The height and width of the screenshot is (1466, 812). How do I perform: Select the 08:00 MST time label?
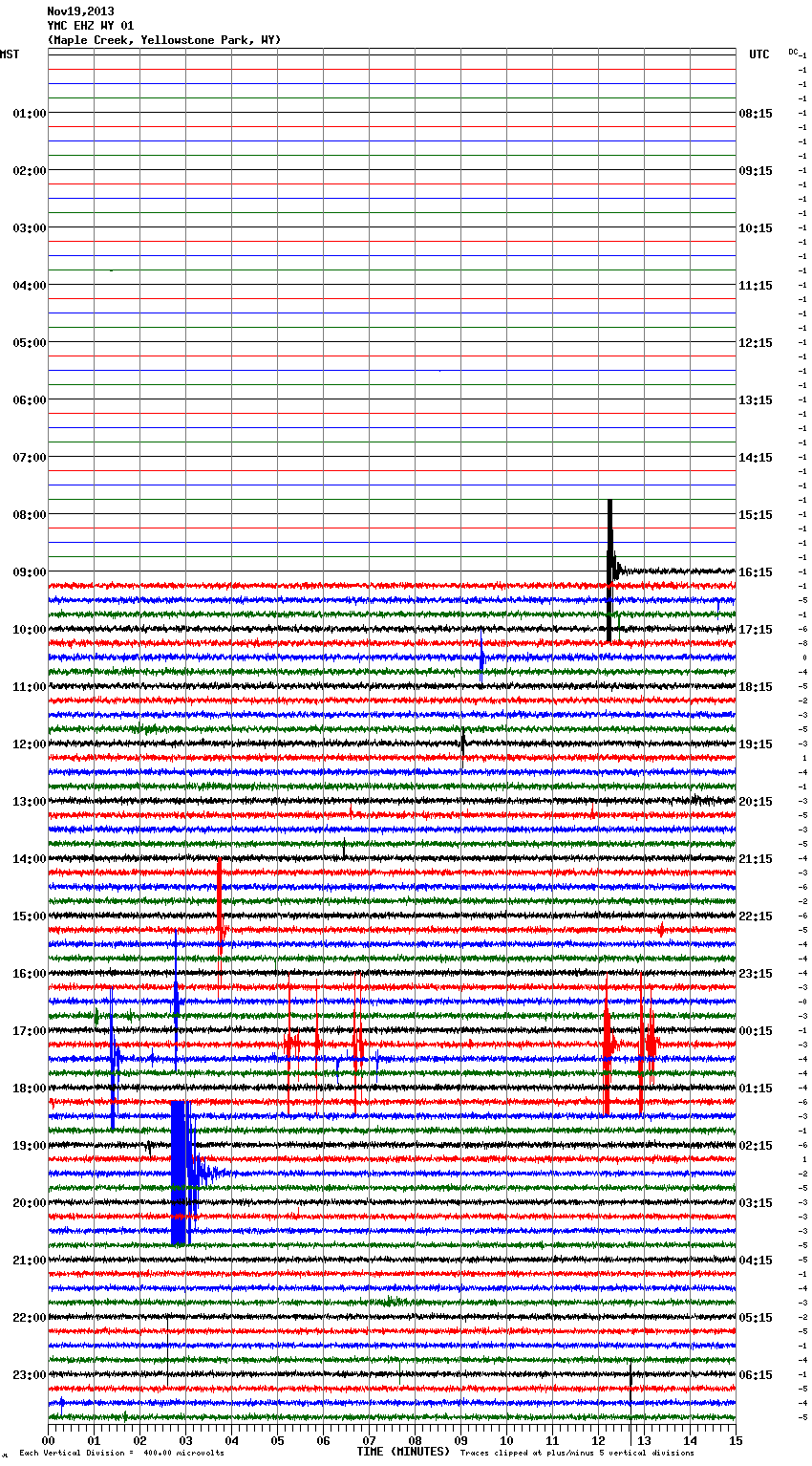[30, 515]
